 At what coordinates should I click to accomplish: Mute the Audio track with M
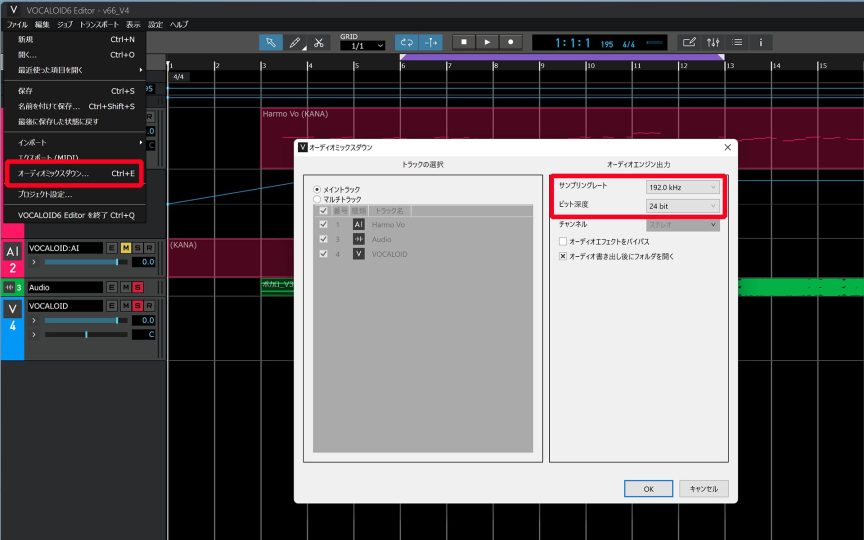(x=126, y=287)
